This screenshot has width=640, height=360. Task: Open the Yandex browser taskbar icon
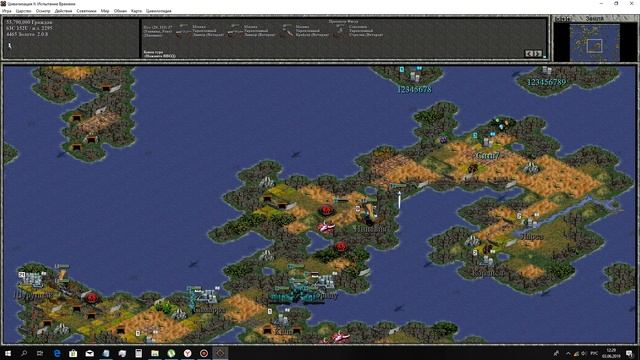[187, 353]
